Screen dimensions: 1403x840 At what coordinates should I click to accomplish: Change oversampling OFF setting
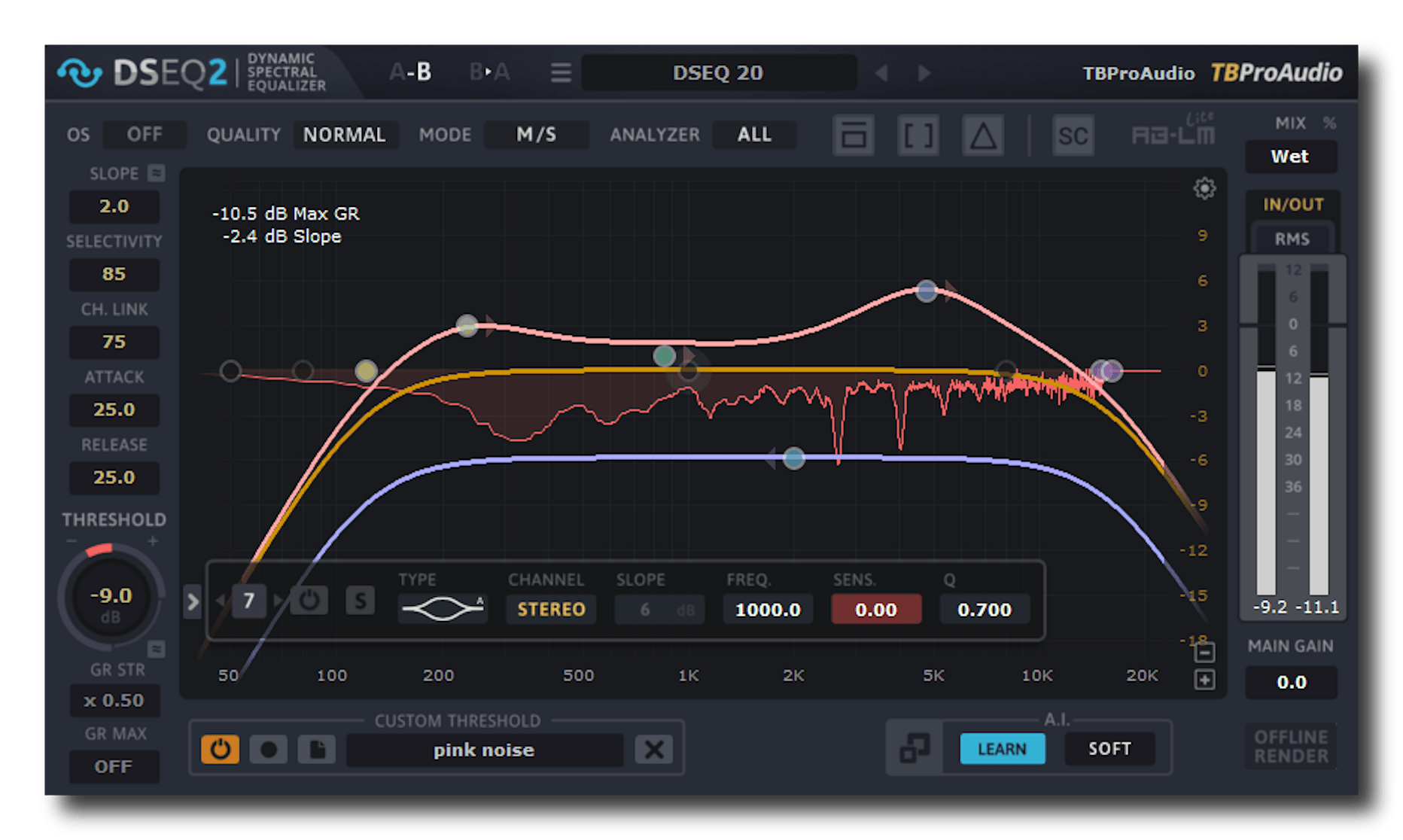tap(144, 135)
